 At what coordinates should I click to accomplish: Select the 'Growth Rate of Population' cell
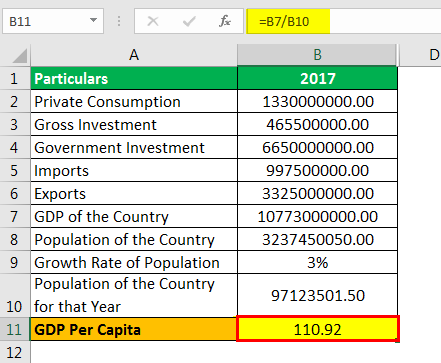coord(134,262)
